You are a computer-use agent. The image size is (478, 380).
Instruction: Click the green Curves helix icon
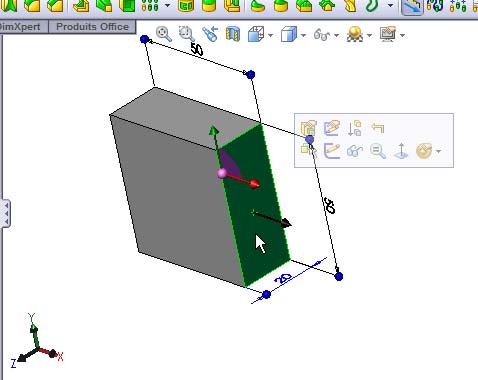(x=373, y=6)
